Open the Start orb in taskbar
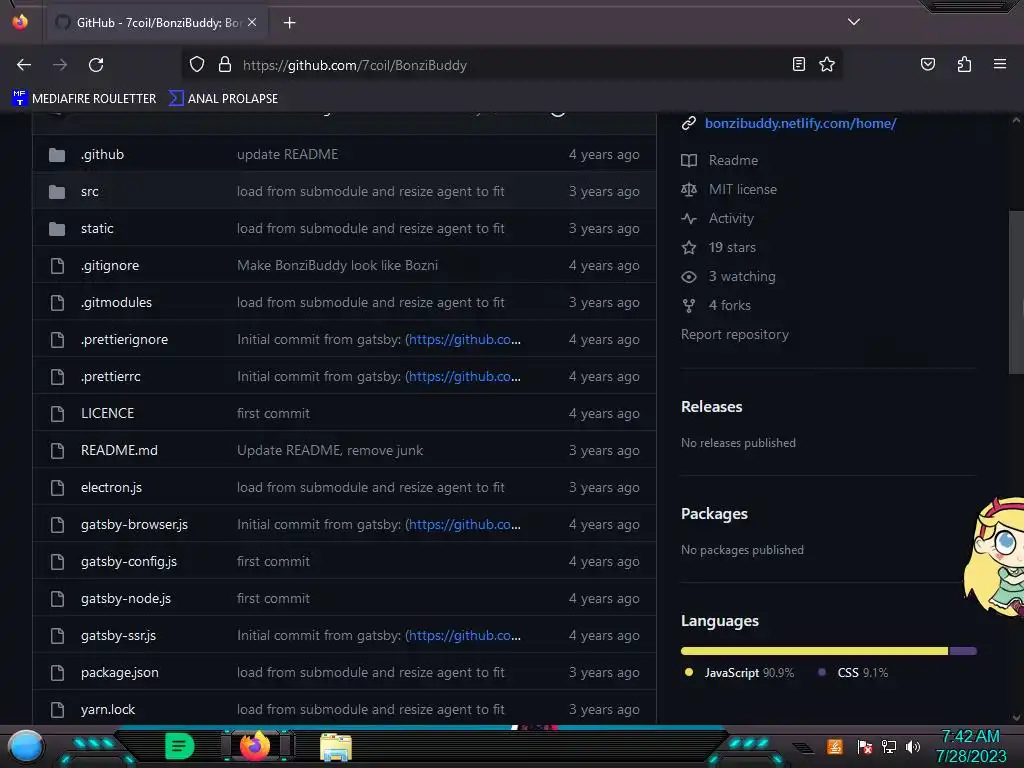Image resolution: width=1024 pixels, height=768 pixels. pos(26,747)
